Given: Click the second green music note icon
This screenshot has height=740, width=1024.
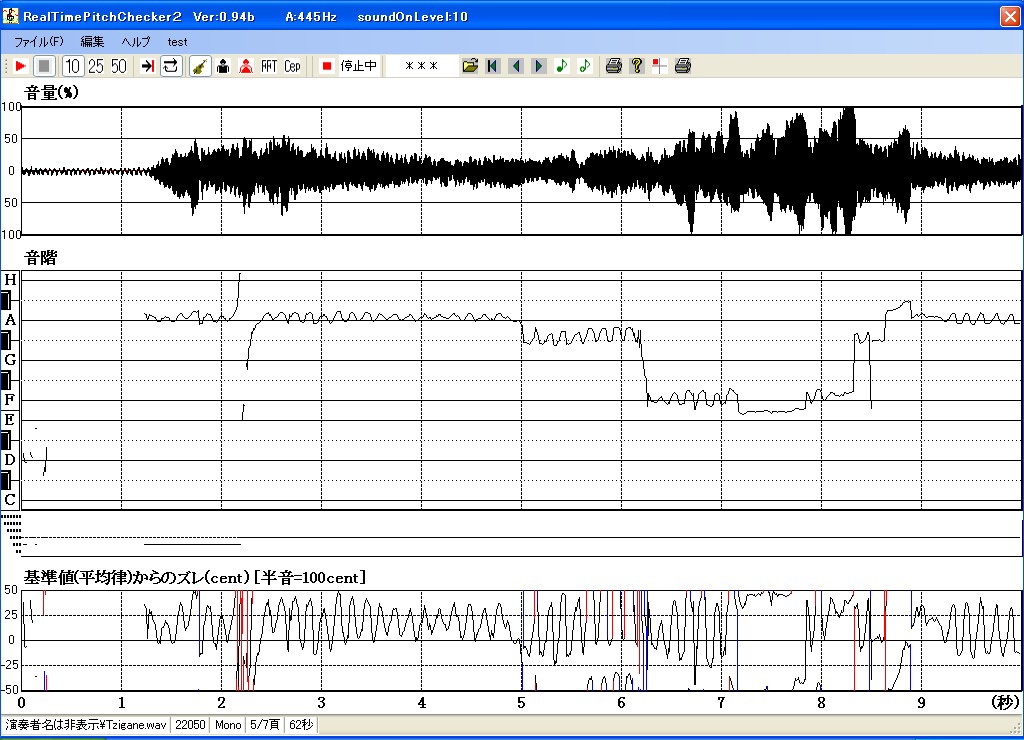Looking at the screenshot, I should 584,66.
